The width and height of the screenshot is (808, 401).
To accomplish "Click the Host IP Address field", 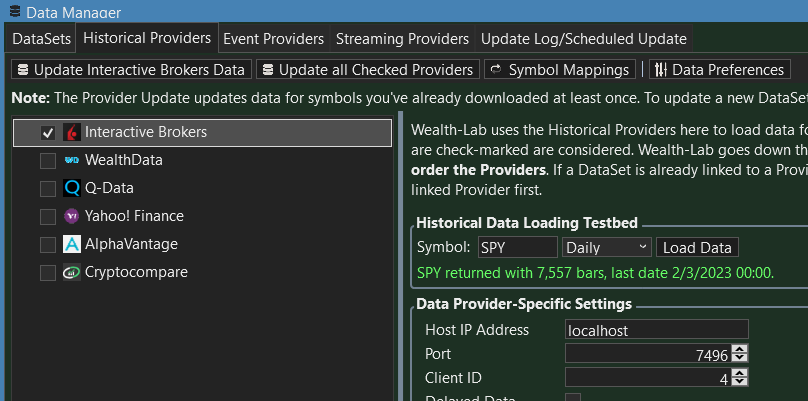I will [x=656, y=330].
